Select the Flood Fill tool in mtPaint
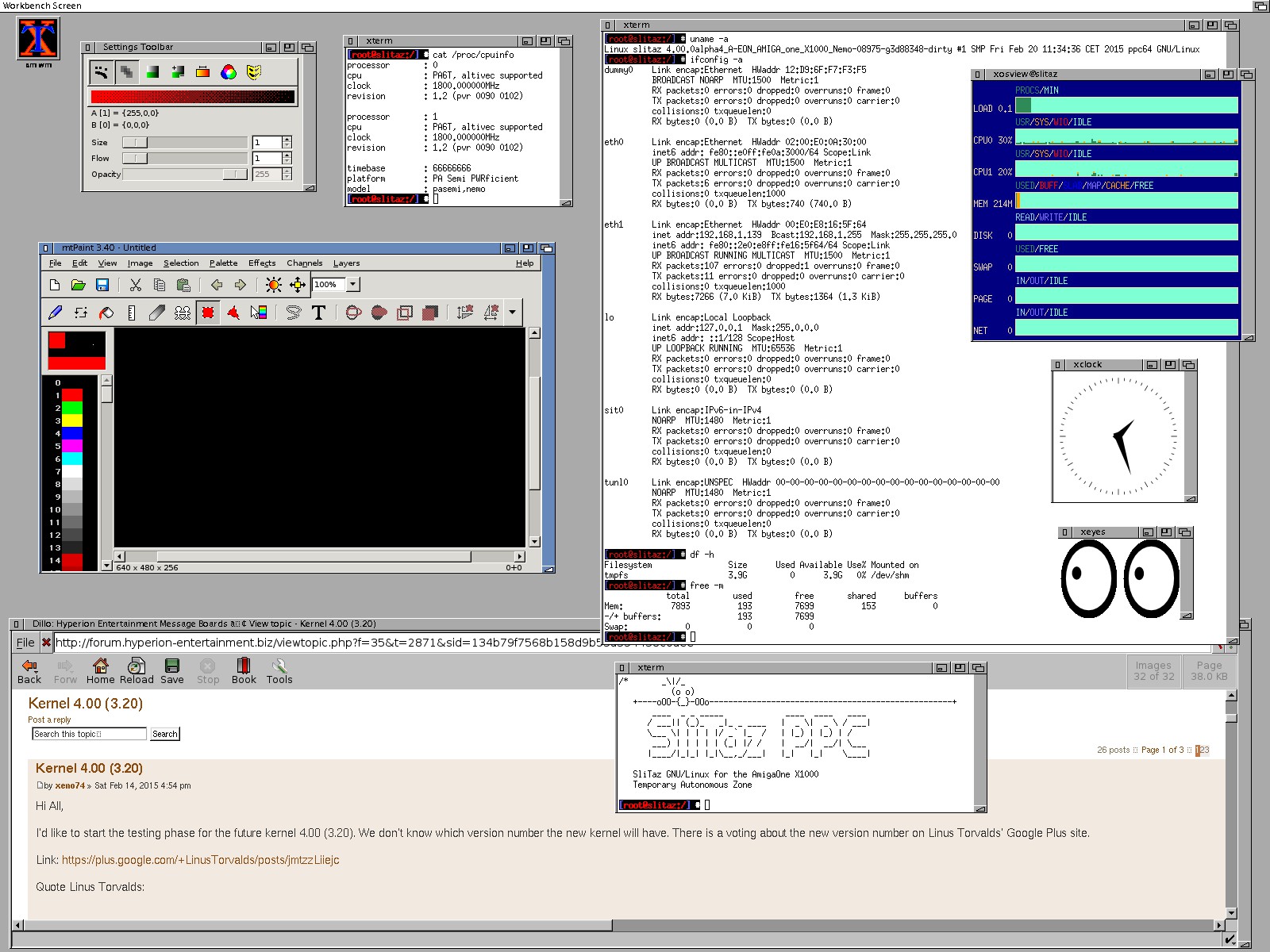The image size is (1270, 952). click(106, 313)
